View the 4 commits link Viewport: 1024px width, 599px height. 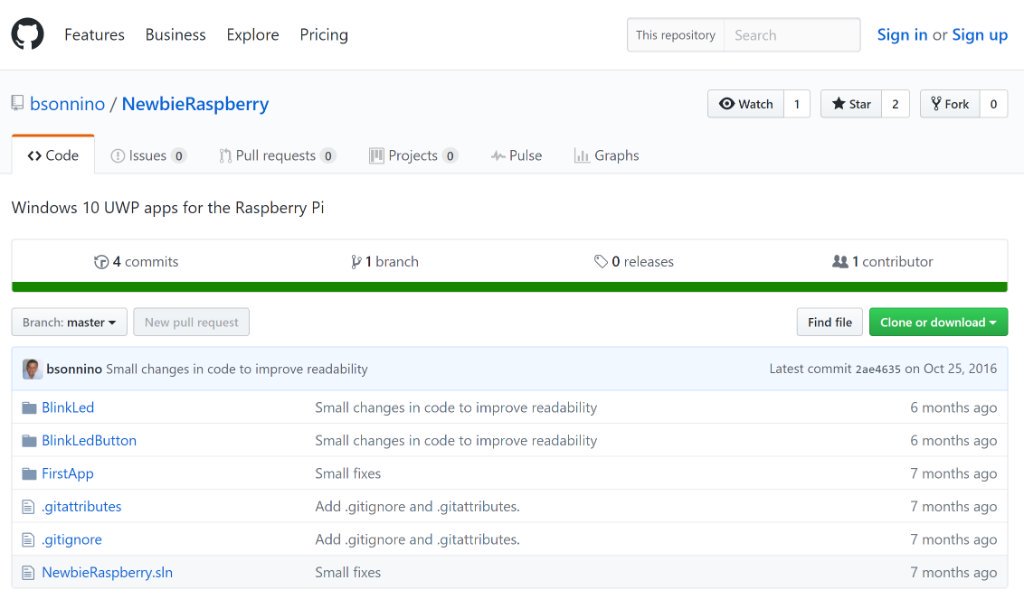(x=136, y=262)
